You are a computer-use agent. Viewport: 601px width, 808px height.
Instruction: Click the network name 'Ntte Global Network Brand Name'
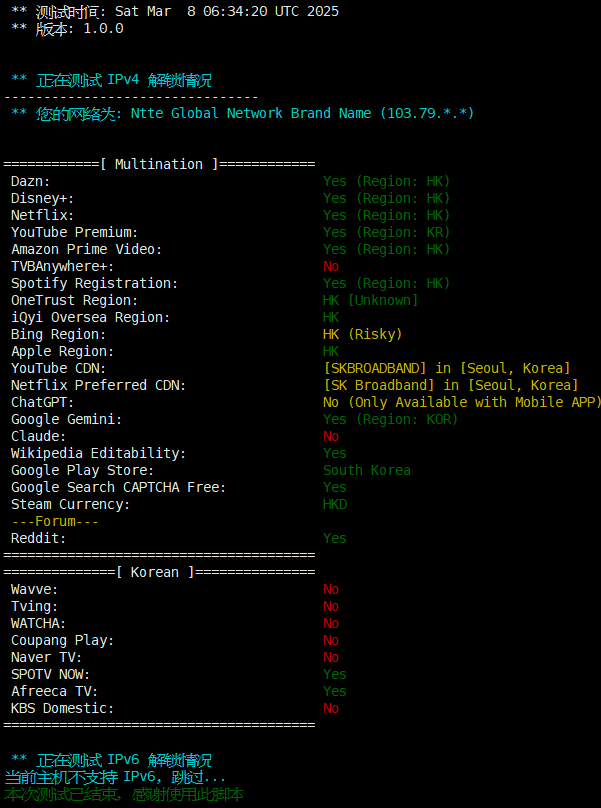[251, 113]
